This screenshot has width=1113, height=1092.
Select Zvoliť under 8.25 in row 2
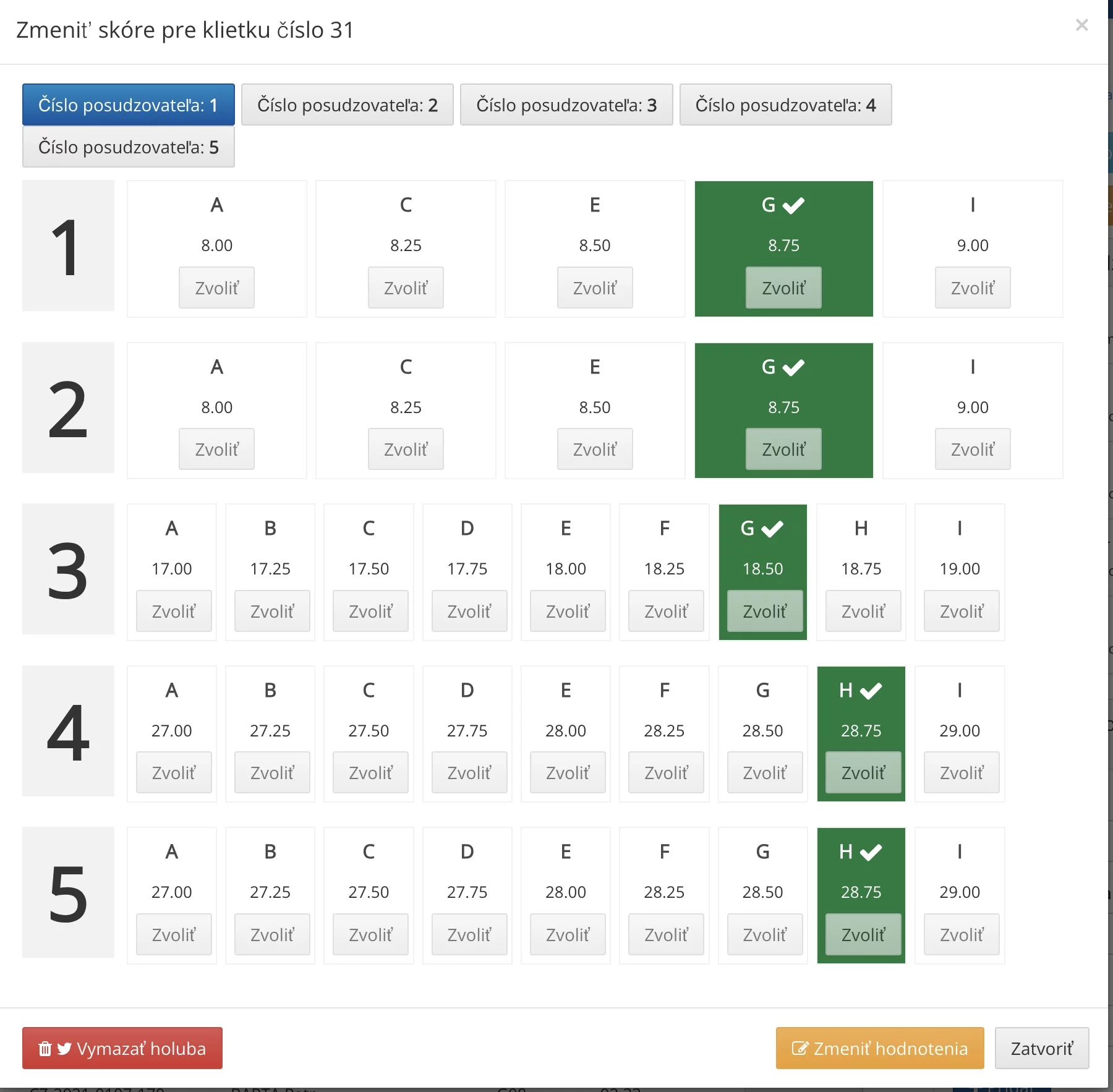[x=406, y=450]
